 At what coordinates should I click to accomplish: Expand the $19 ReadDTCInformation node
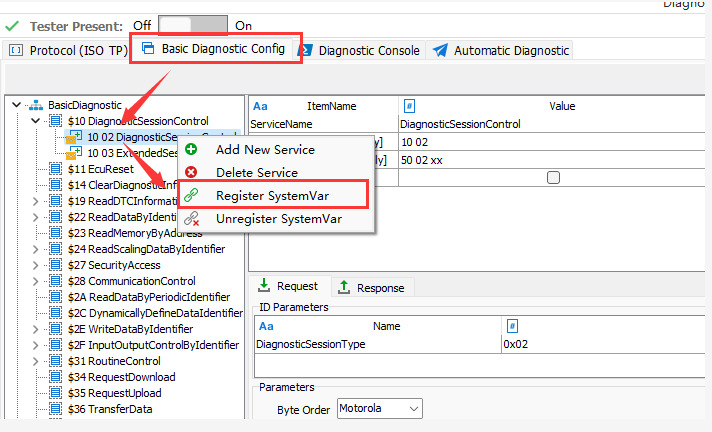[x=37, y=201]
